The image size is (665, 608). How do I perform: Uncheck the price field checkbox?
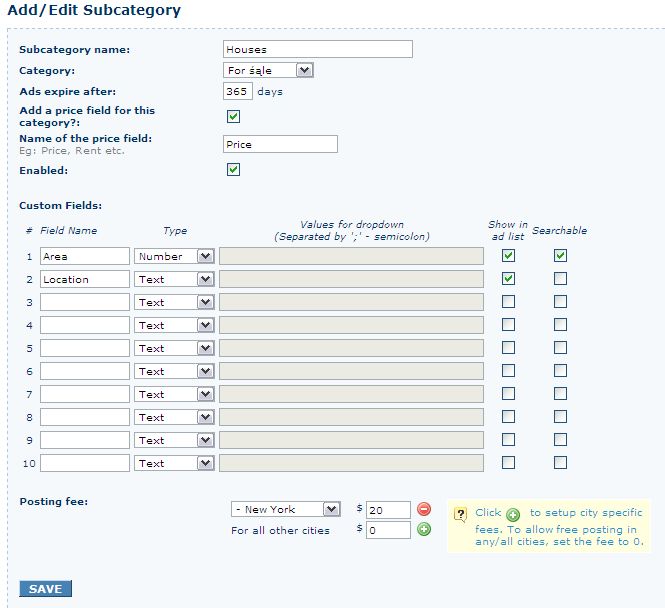point(233,116)
